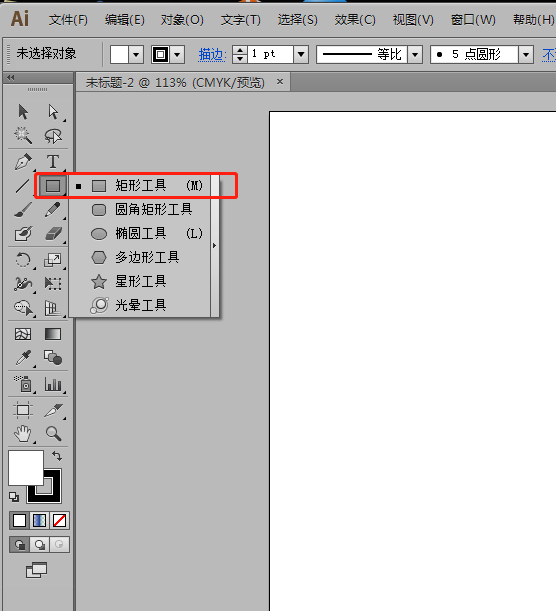The width and height of the screenshot is (556, 611).
Task: Select the Rotate tool
Action: (x=23, y=260)
